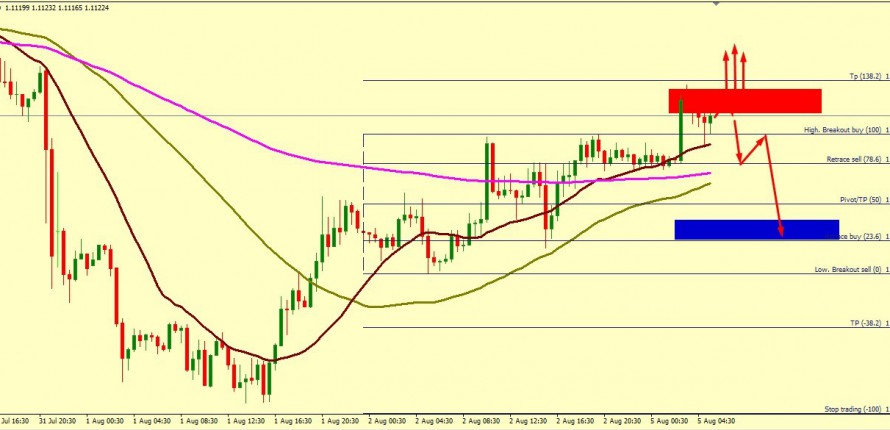The image size is (890, 430).
Task: Click the Tp (138.2) level label
Action: pos(865,77)
